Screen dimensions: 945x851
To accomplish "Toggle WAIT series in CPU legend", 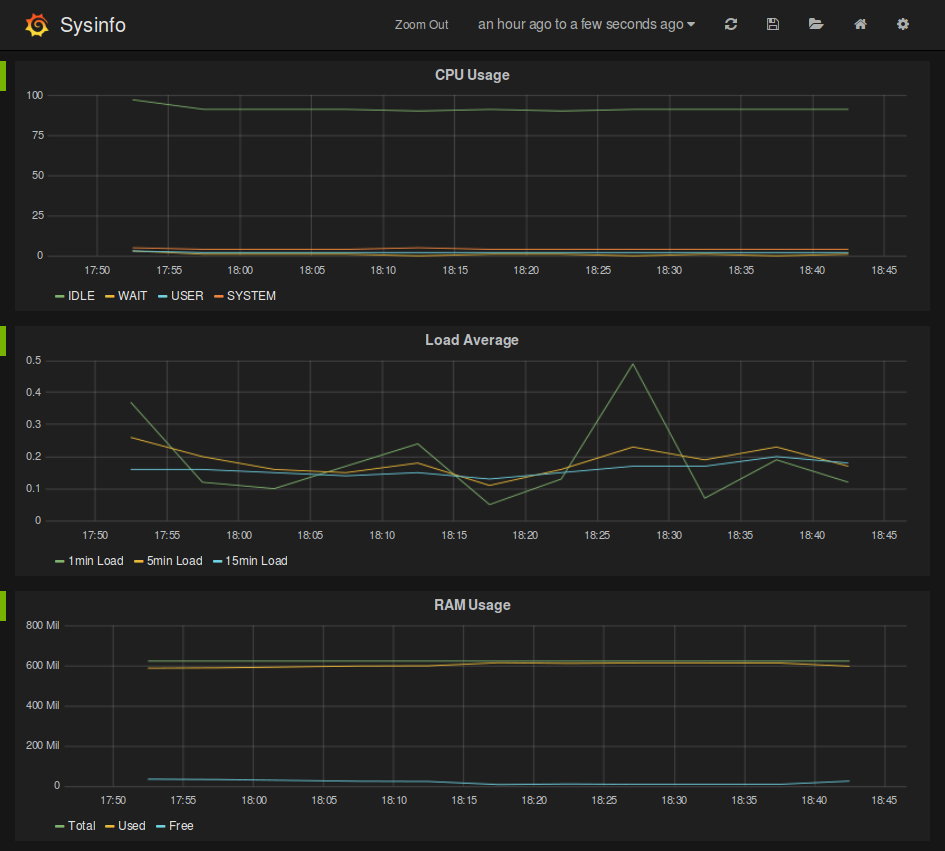I will (x=133, y=296).
